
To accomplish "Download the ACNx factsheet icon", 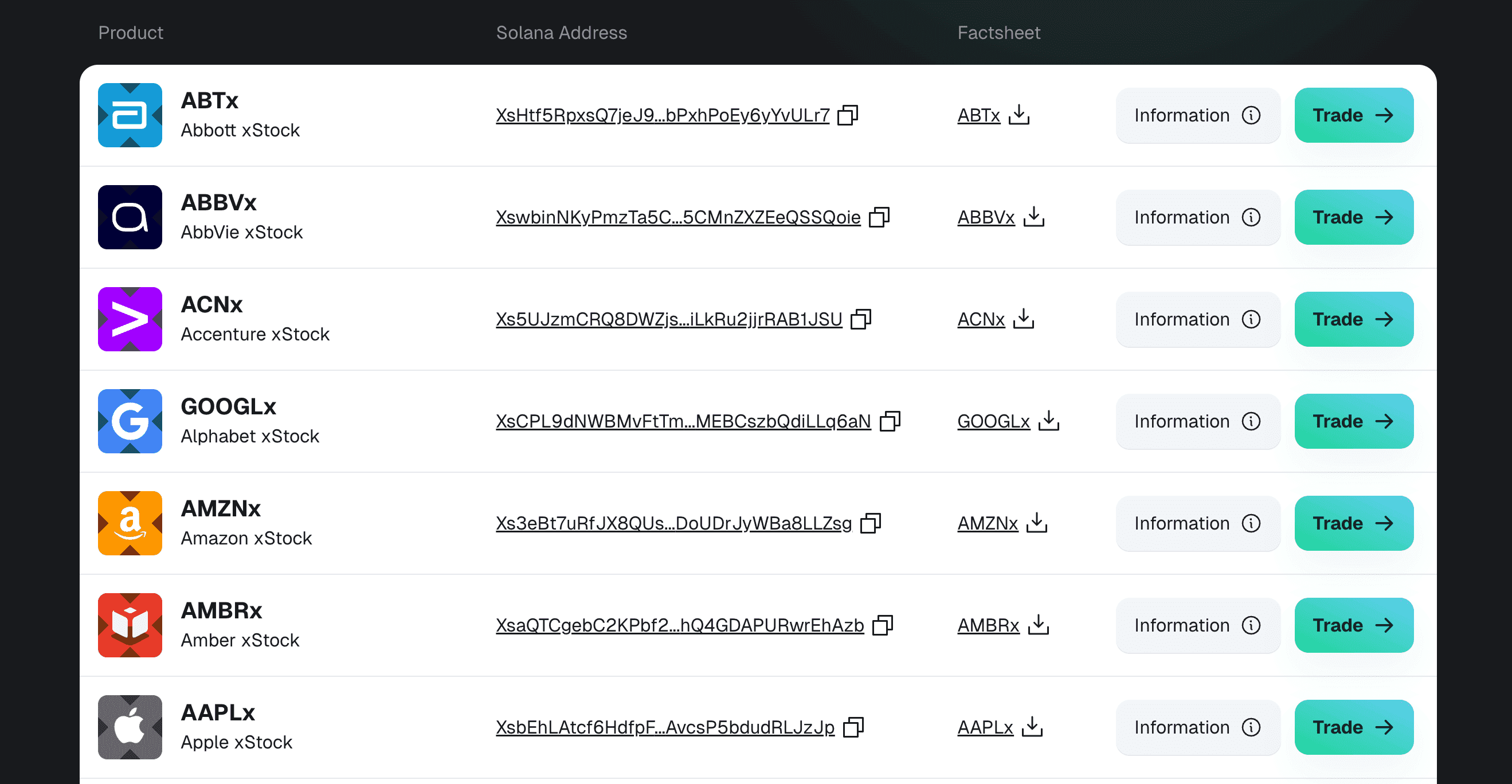I will 1024,319.
